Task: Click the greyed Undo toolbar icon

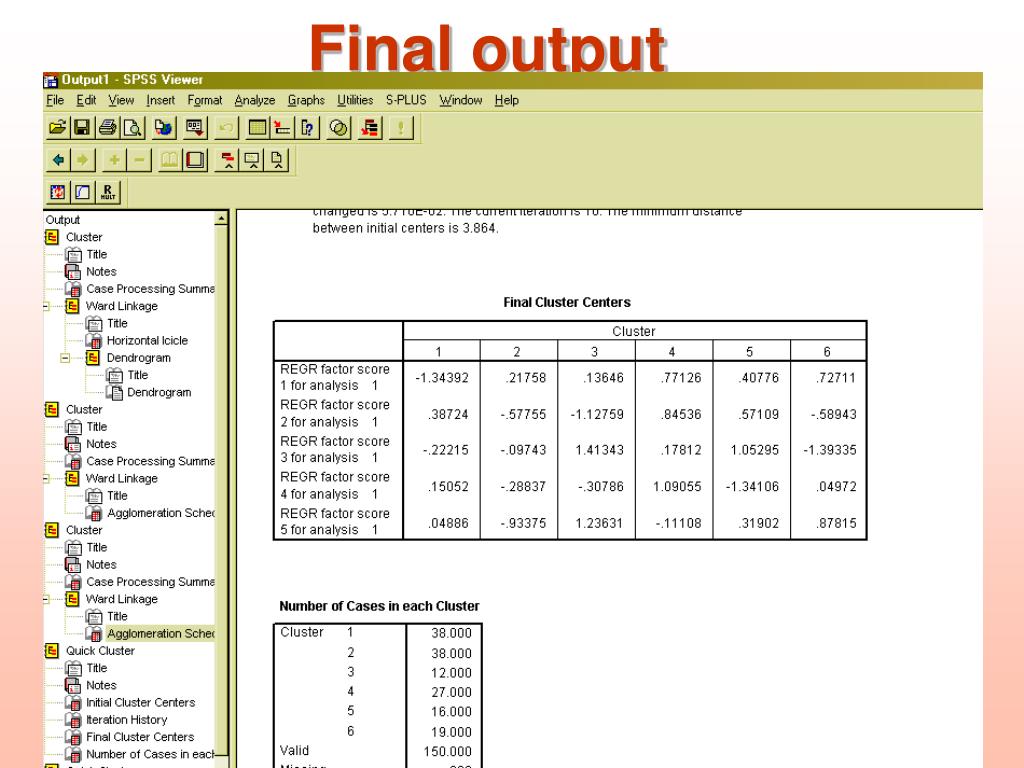Action: tap(226, 127)
